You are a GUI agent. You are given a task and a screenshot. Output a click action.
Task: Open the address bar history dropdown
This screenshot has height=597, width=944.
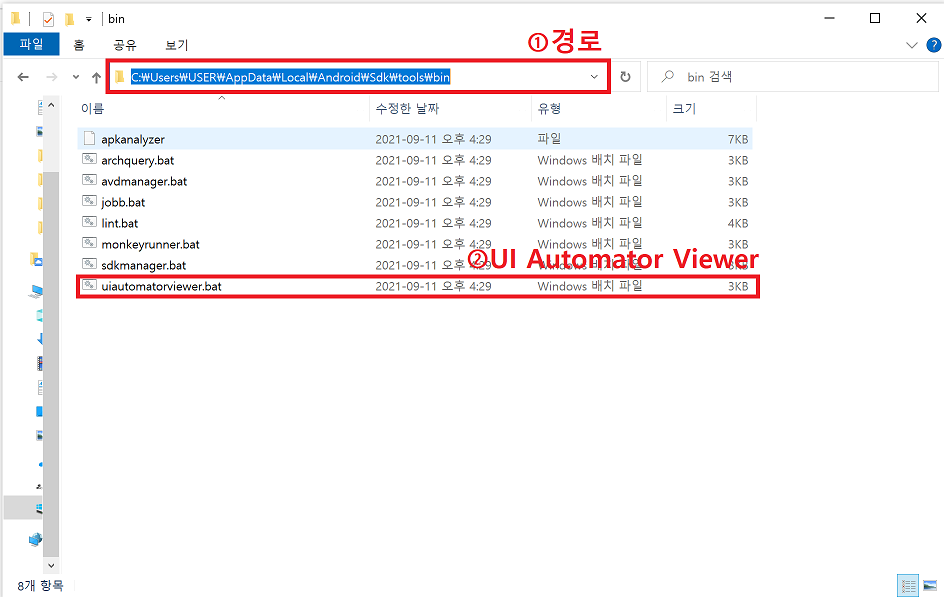594,76
